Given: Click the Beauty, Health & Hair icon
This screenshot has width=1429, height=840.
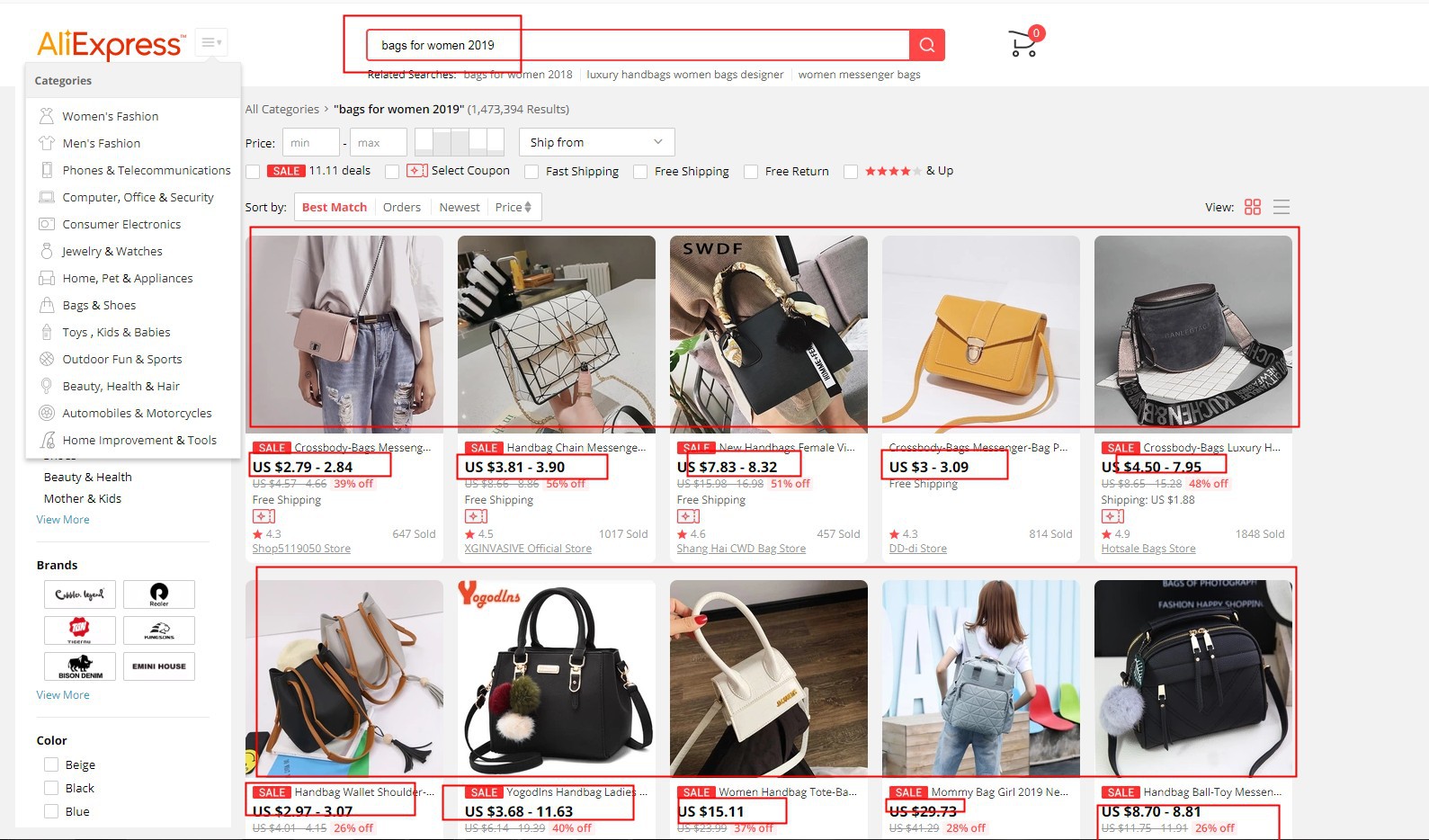Looking at the screenshot, I should [x=47, y=386].
